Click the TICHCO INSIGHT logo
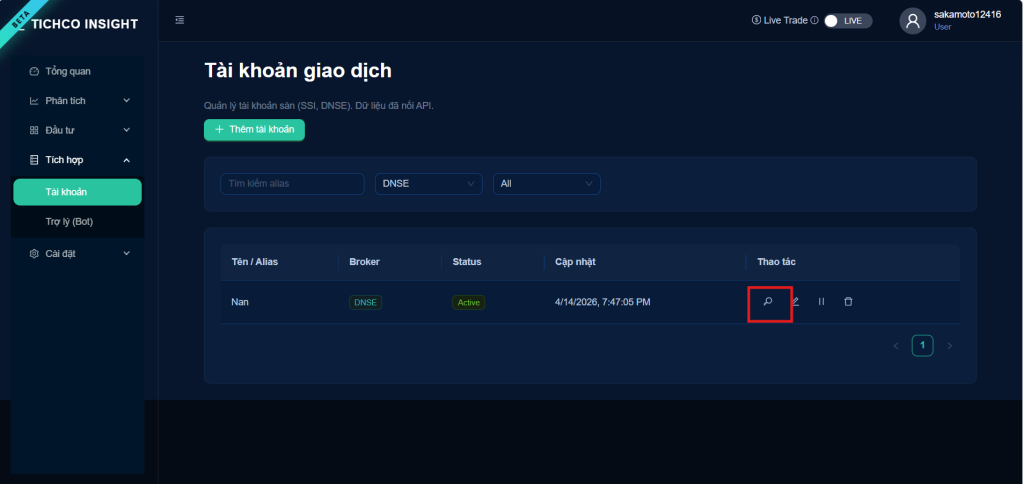Viewport: 1024px width, 484px height. click(x=84, y=24)
